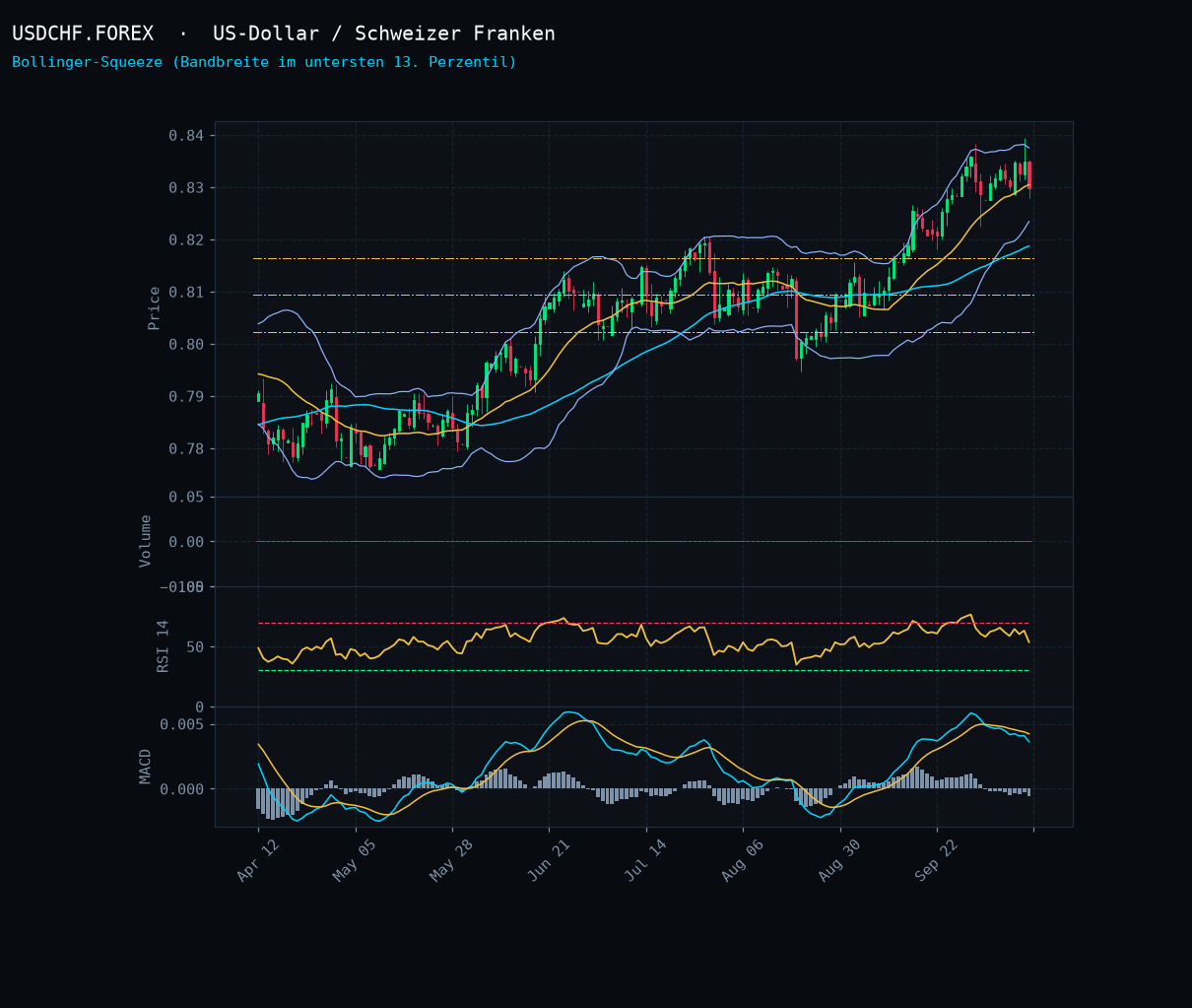Click the Volume axis title
This screenshot has height=1008, width=1192.
click(145, 541)
